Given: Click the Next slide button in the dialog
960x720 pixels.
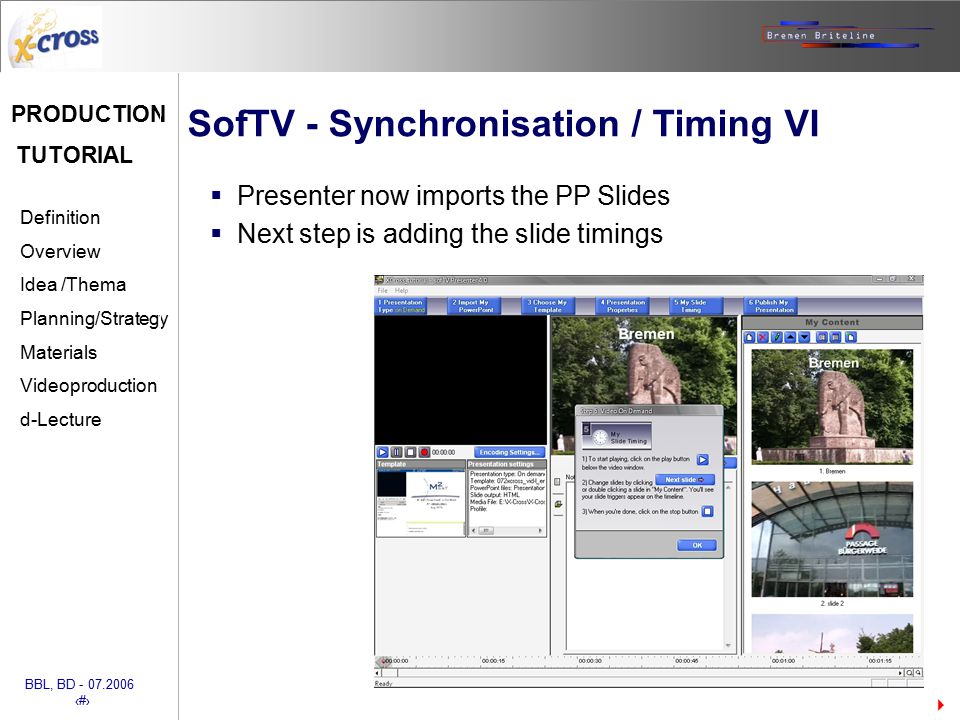Looking at the screenshot, I should [684, 479].
